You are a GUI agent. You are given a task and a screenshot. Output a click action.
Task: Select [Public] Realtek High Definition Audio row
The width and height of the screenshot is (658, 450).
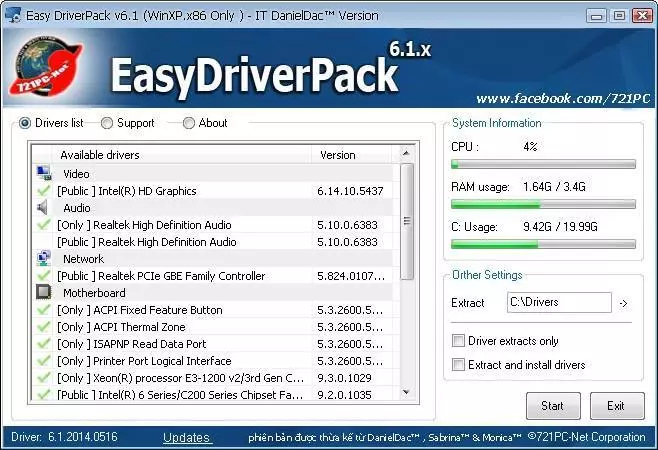click(x=213, y=242)
